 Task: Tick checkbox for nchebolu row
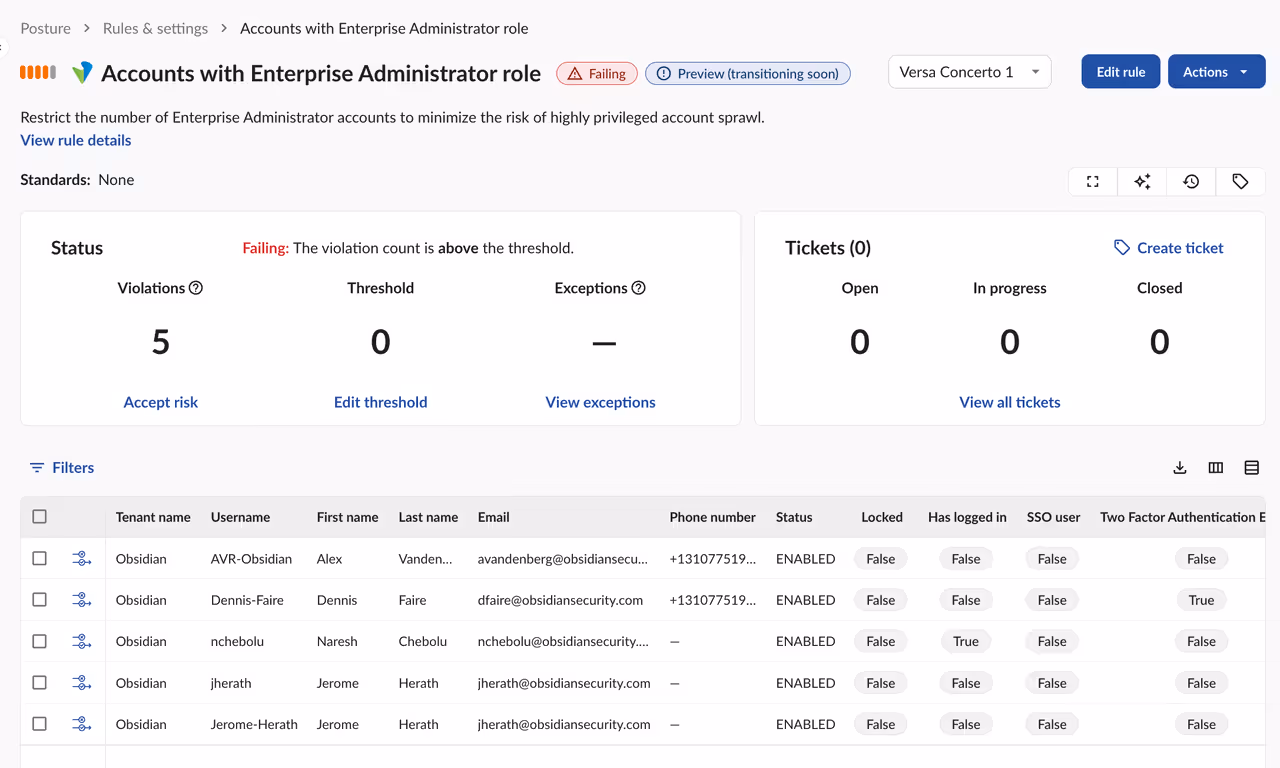[40, 641]
